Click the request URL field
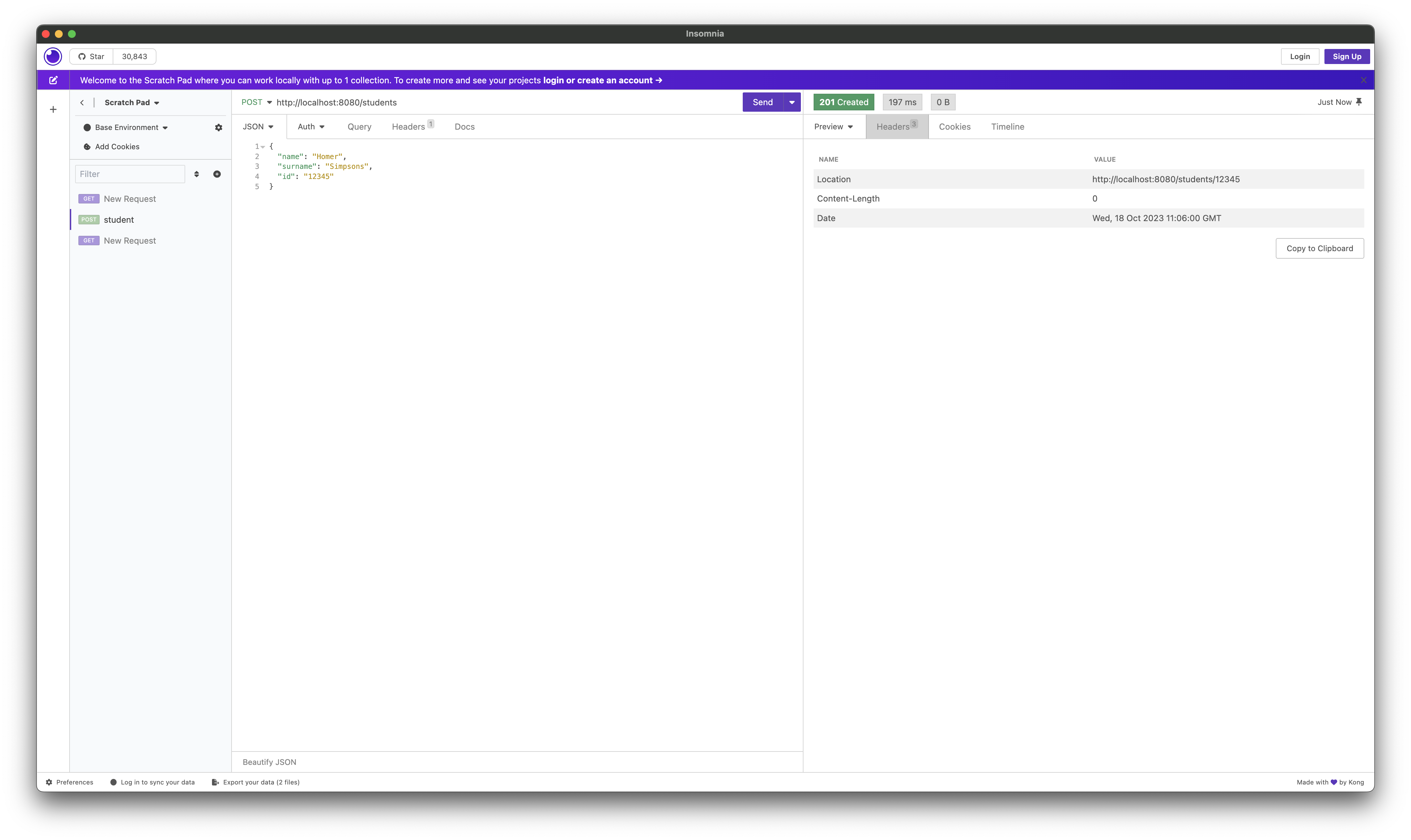1411x840 pixels. pos(507,103)
